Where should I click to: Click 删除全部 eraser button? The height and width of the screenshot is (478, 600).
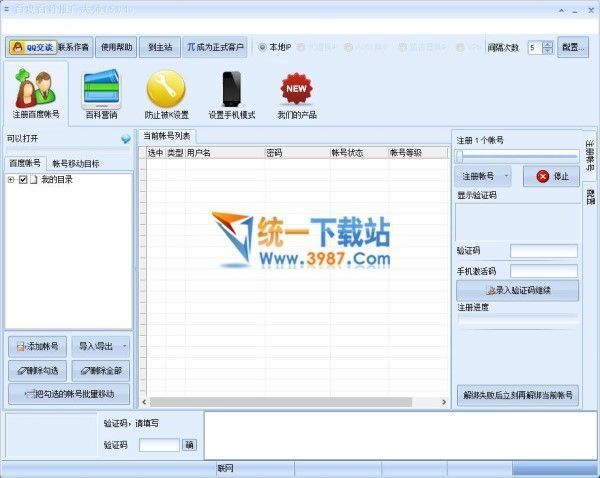101,370
